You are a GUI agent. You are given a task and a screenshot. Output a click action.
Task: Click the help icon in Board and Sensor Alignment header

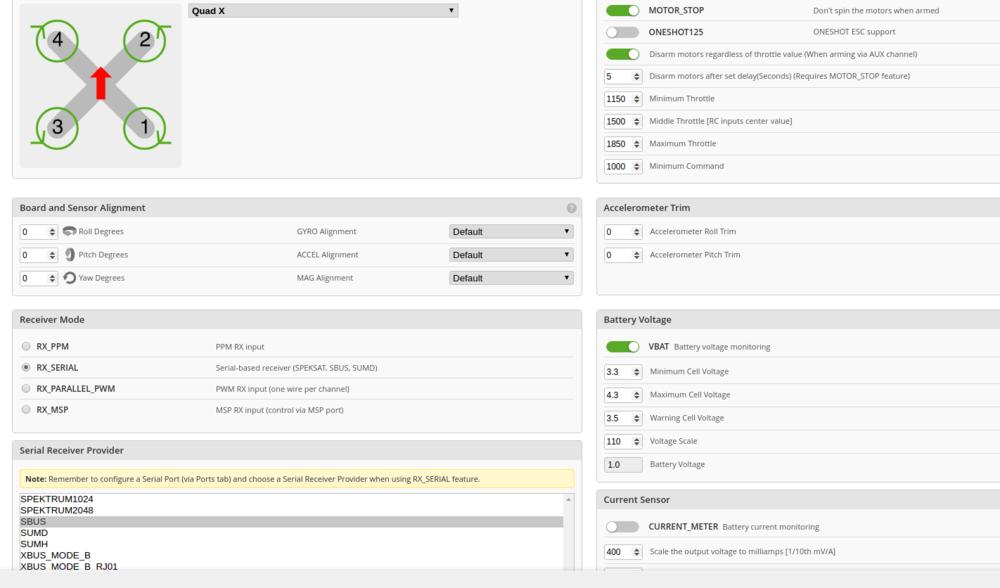pyautogui.click(x=571, y=208)
